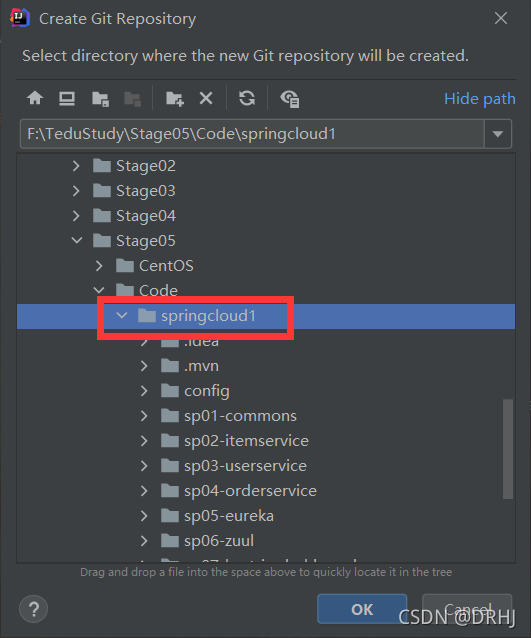
Task: Click inside the directory path field
Action: [x=252, y=134]
